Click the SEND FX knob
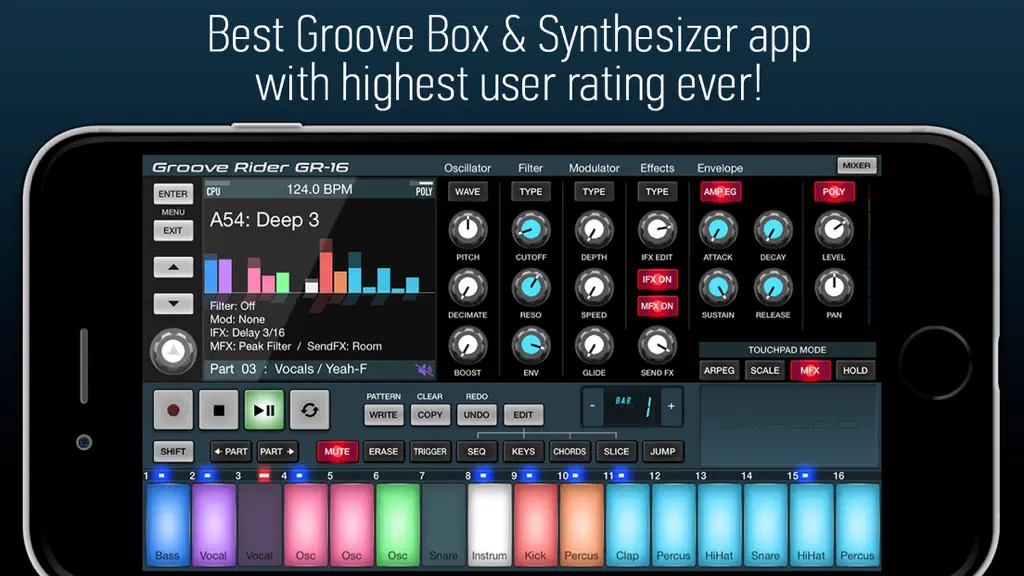Viewport: 1024px width, 576px height. coord(657,345)
